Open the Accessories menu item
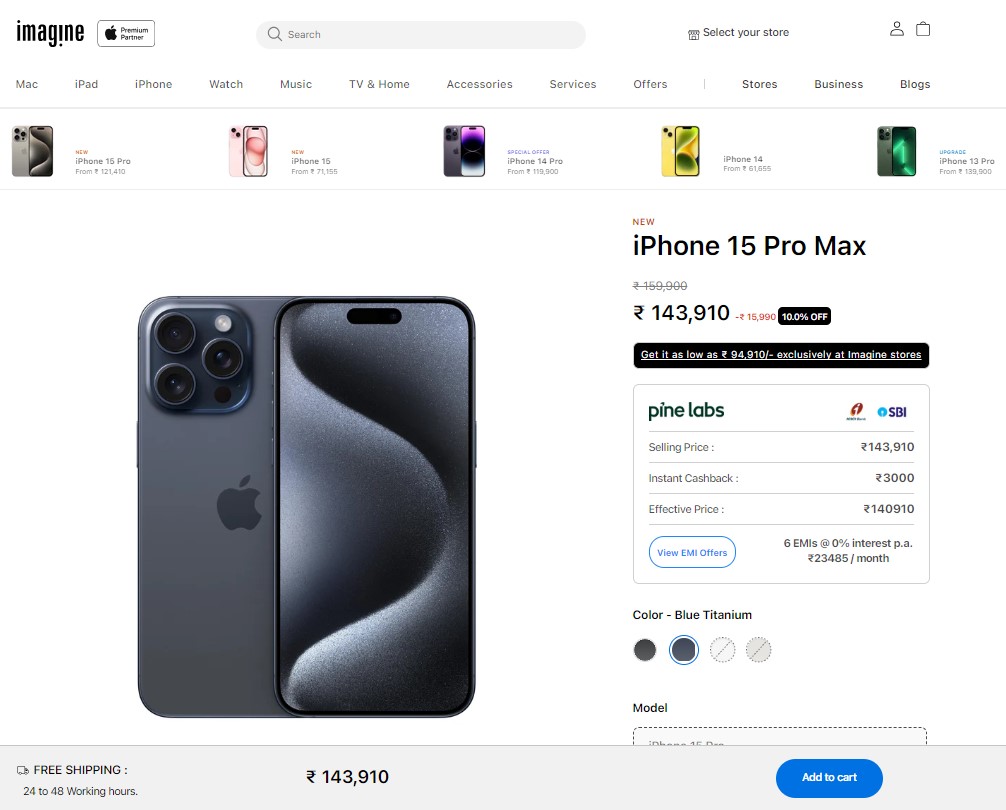The image size is (1006, 810). pos(479,84)
